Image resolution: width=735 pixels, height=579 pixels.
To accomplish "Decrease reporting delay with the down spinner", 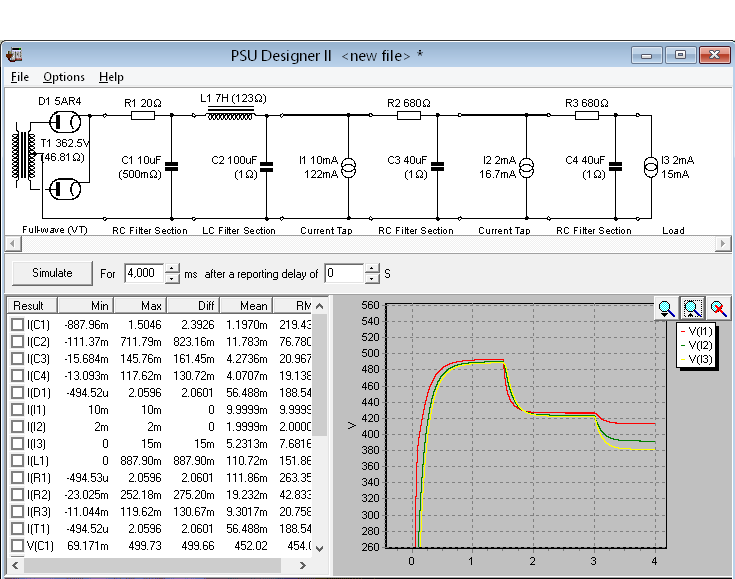I will tap(372, 278).
